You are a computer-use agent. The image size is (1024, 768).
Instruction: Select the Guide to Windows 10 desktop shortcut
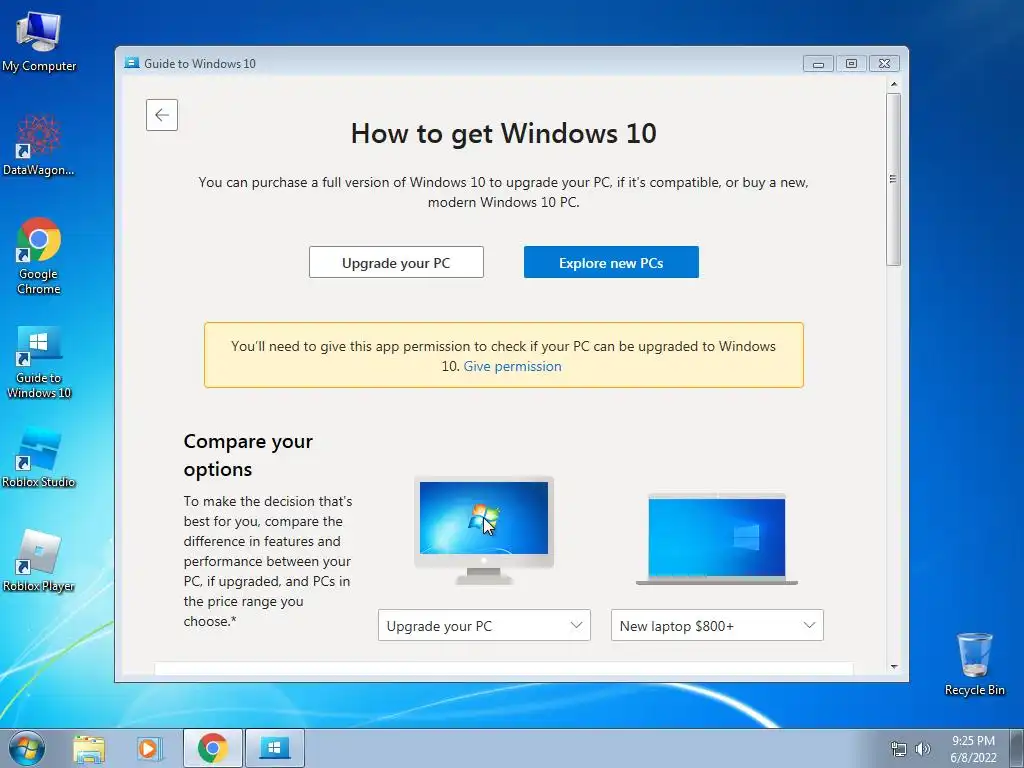[x=39, y=361]
